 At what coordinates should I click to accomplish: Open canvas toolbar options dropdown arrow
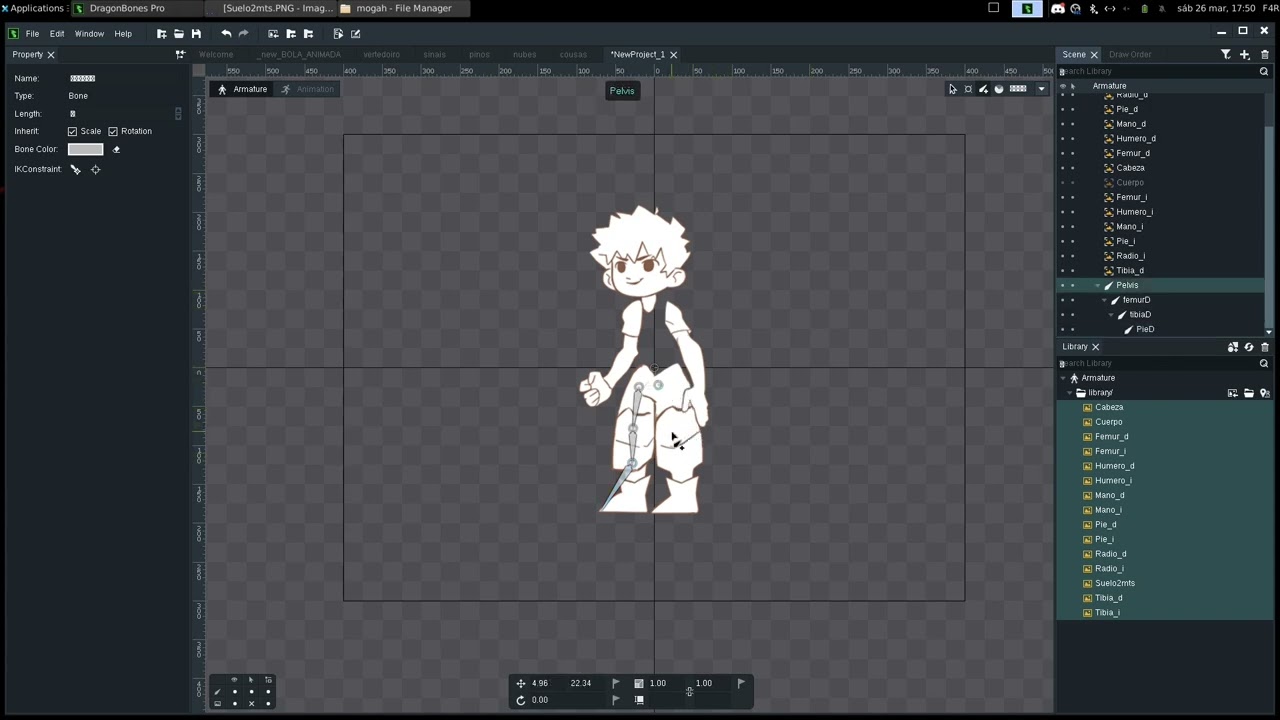pos(1041,89)
